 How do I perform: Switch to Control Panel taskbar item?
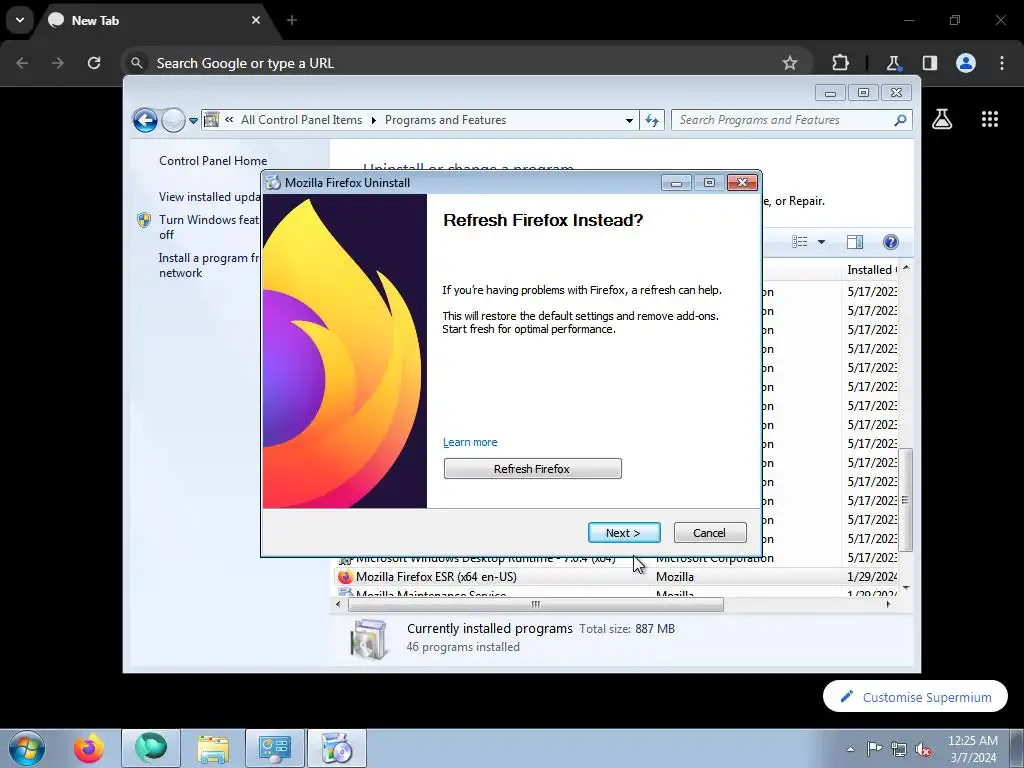[275, 748]
